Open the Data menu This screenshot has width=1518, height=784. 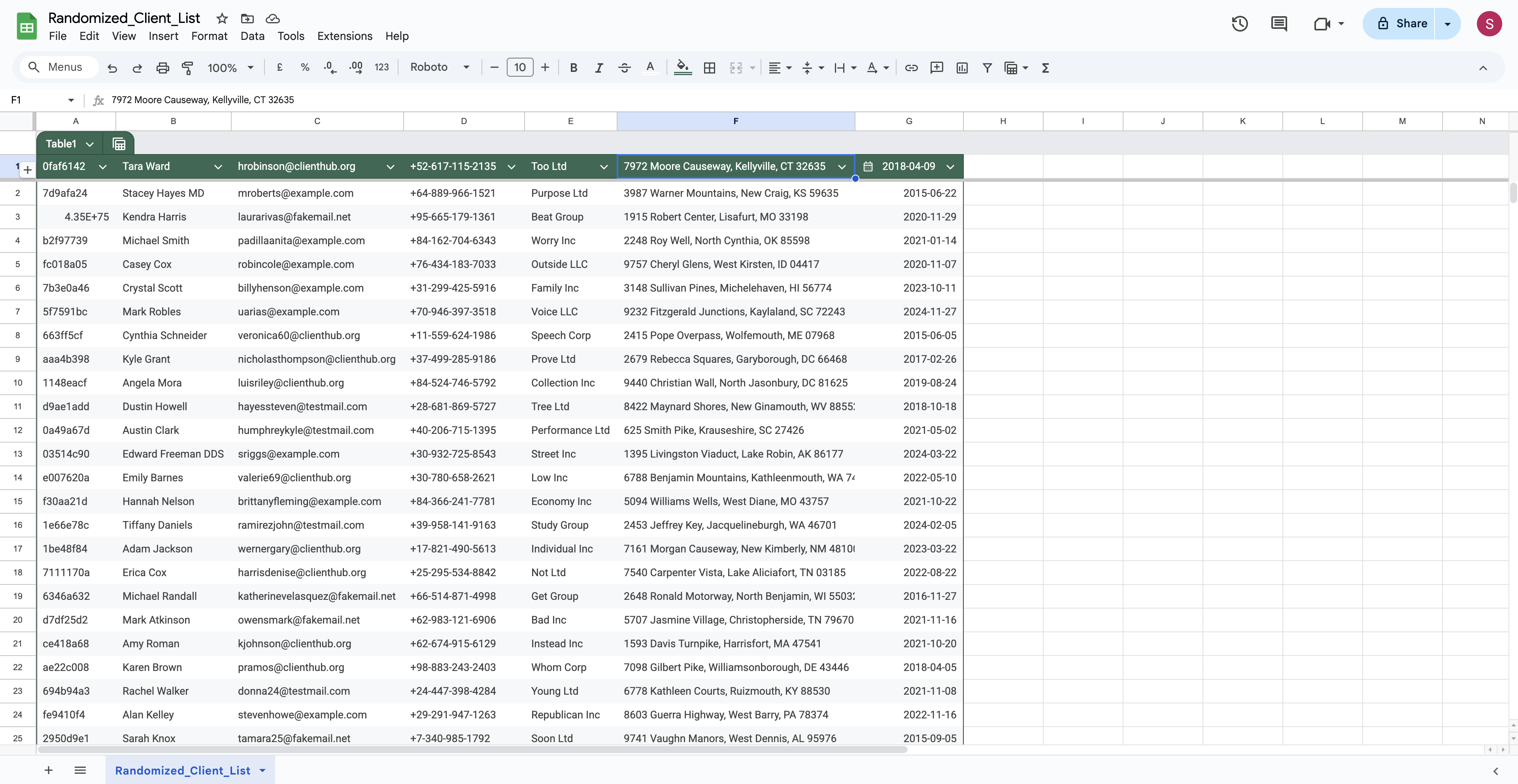click(252, 36)
